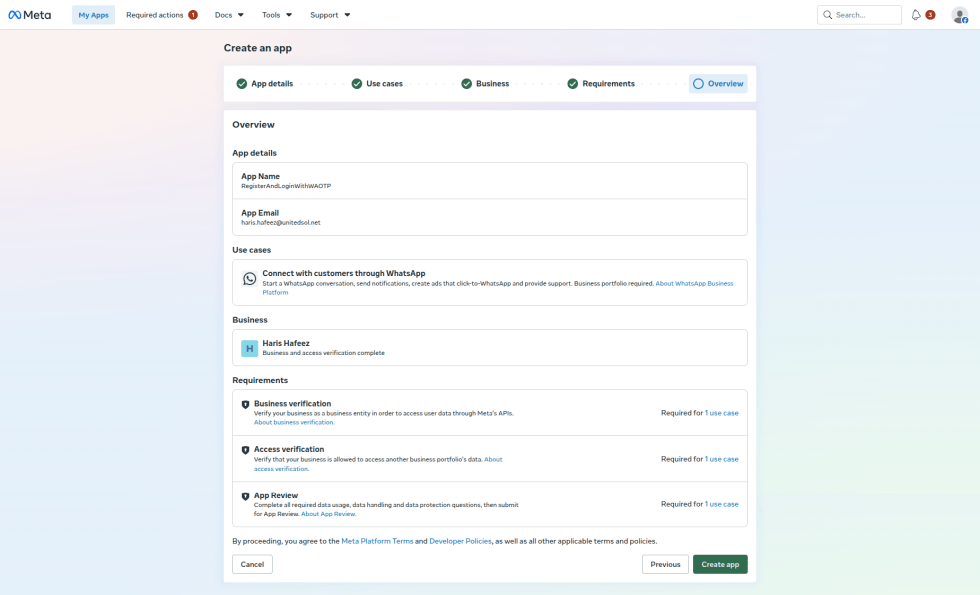This screenshot has width=980, height=595.
Task: Open Business verification 1 use case link
Action: click(721, 413)
